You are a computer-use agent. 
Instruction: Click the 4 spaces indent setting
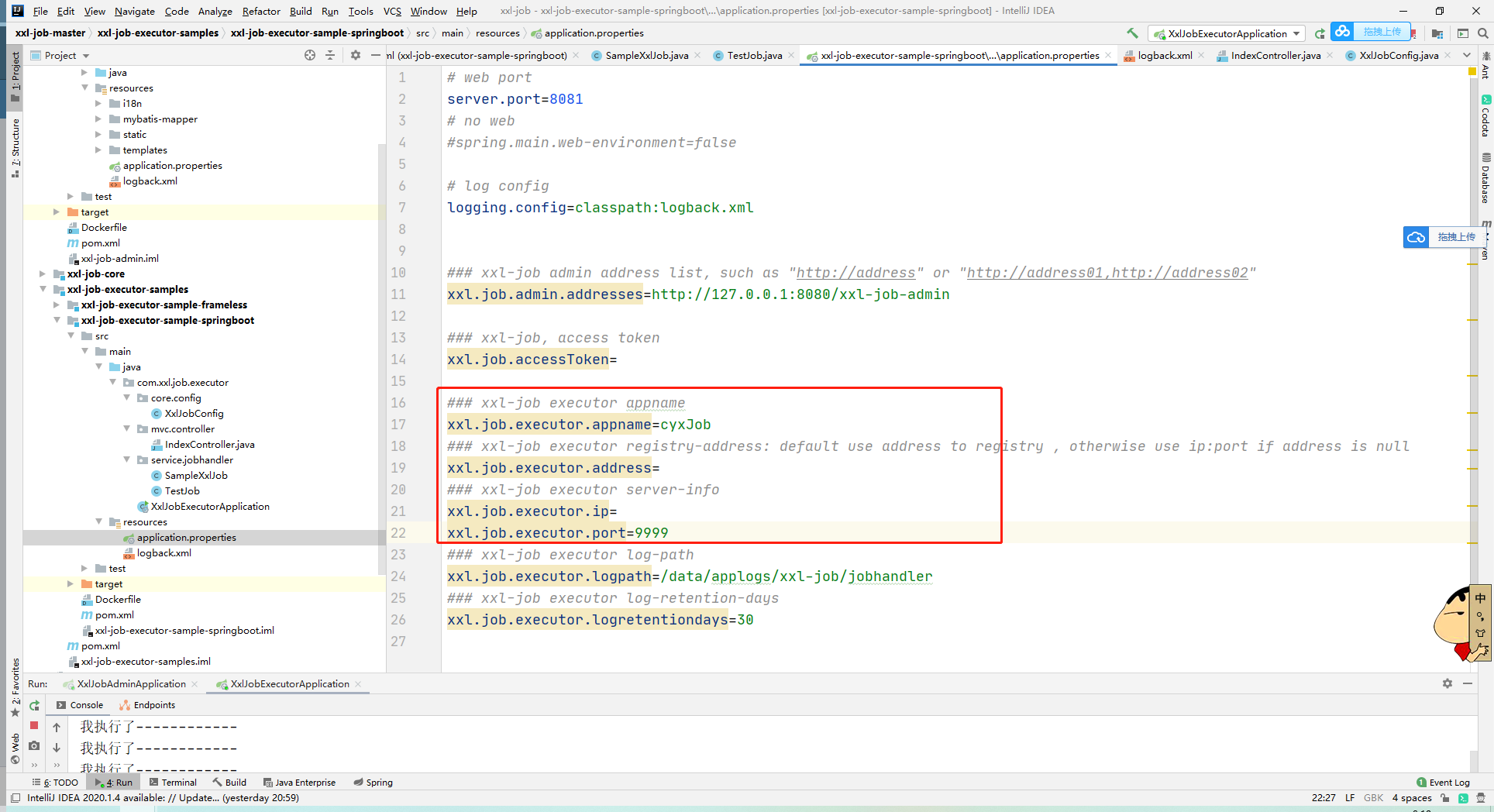coord(1412,798)
